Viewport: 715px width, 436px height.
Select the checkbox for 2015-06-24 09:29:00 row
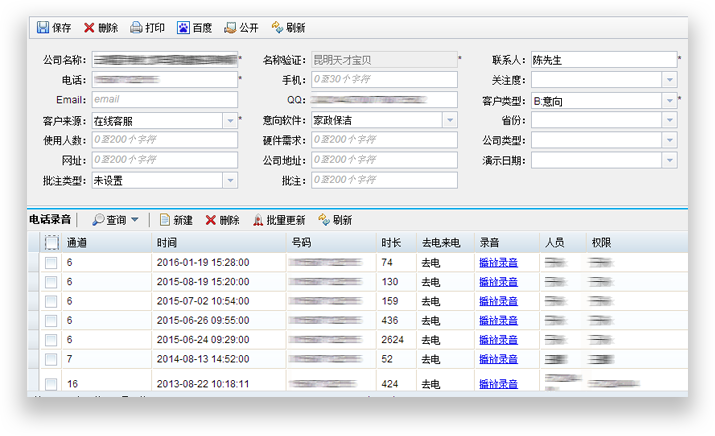[51, 339]
